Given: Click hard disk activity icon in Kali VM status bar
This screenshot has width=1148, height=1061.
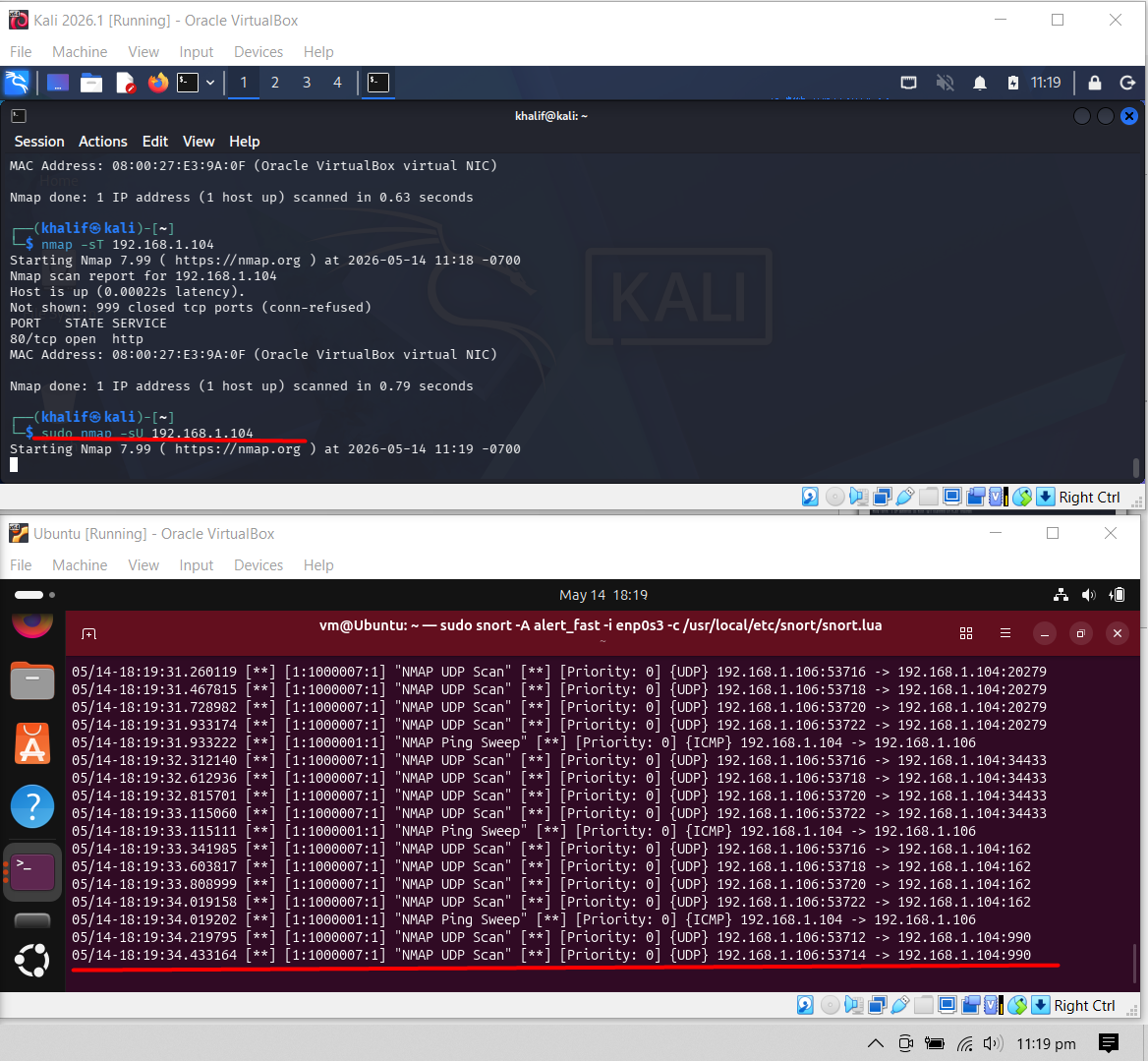Looking at the screenshot, I should point(811,497).
